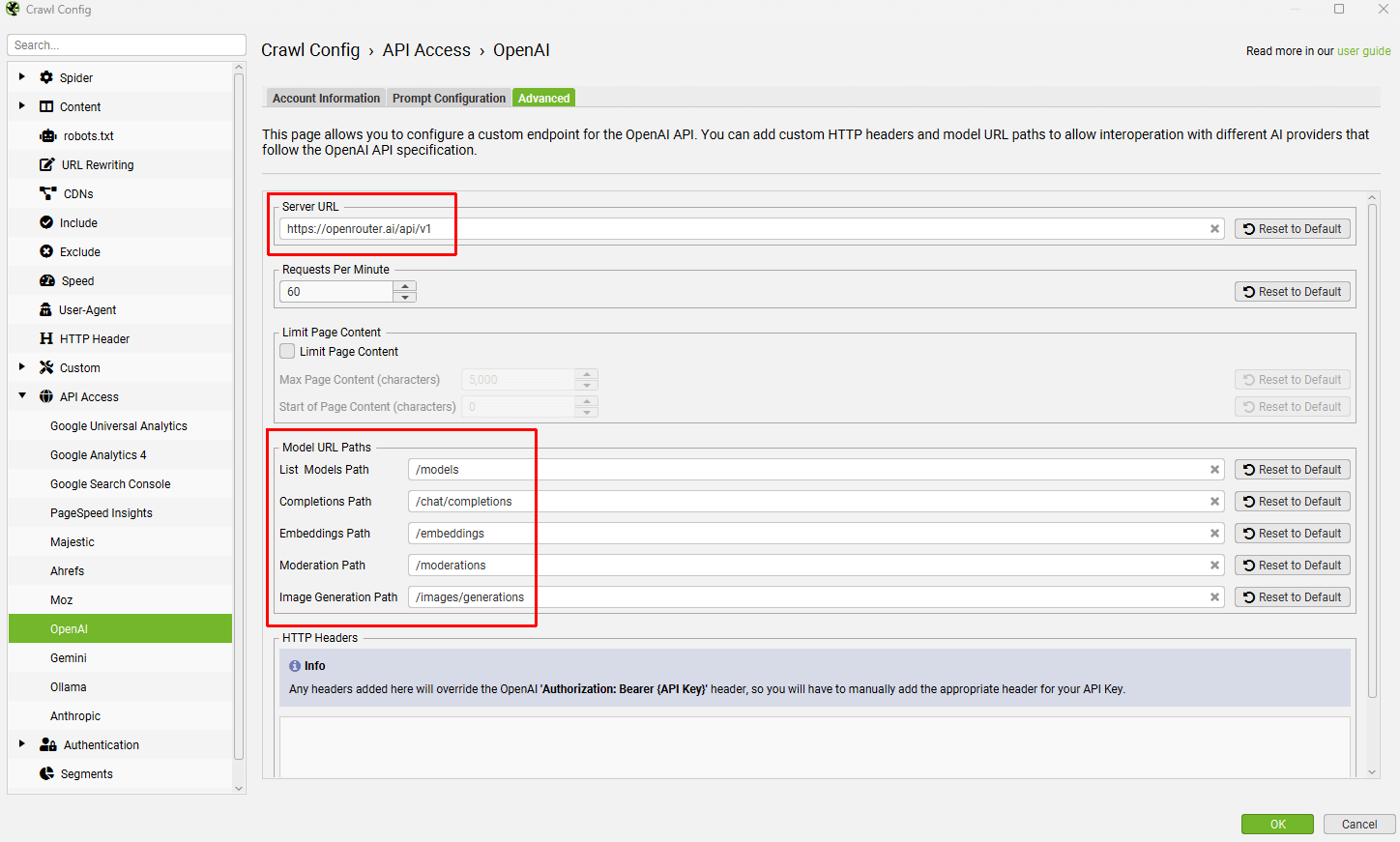Screen dimensions: 1400x842
Task: Click the Segments pie chart icon
Action: 46,773
